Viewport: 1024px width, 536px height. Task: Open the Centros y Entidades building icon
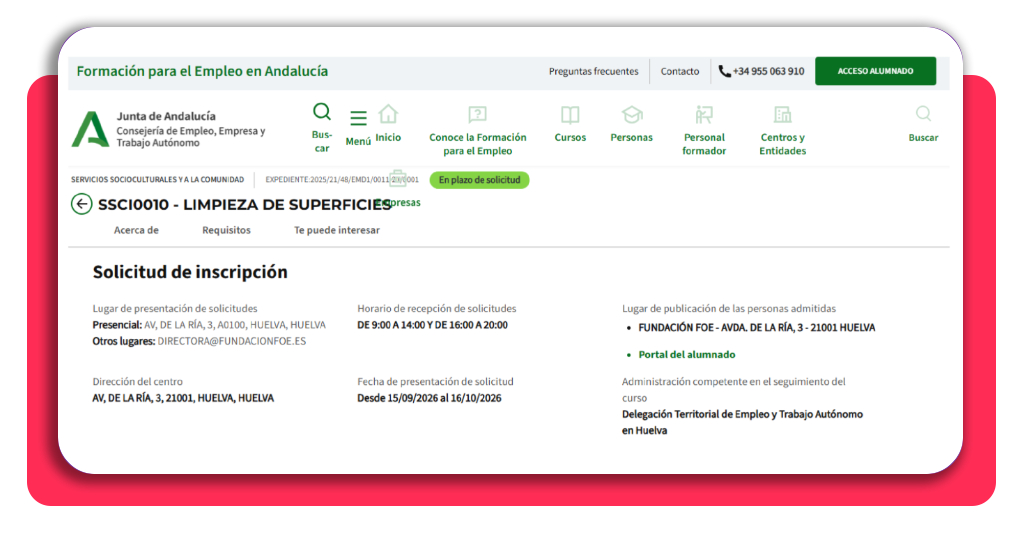pyautogui.click(x=782, y=115)
